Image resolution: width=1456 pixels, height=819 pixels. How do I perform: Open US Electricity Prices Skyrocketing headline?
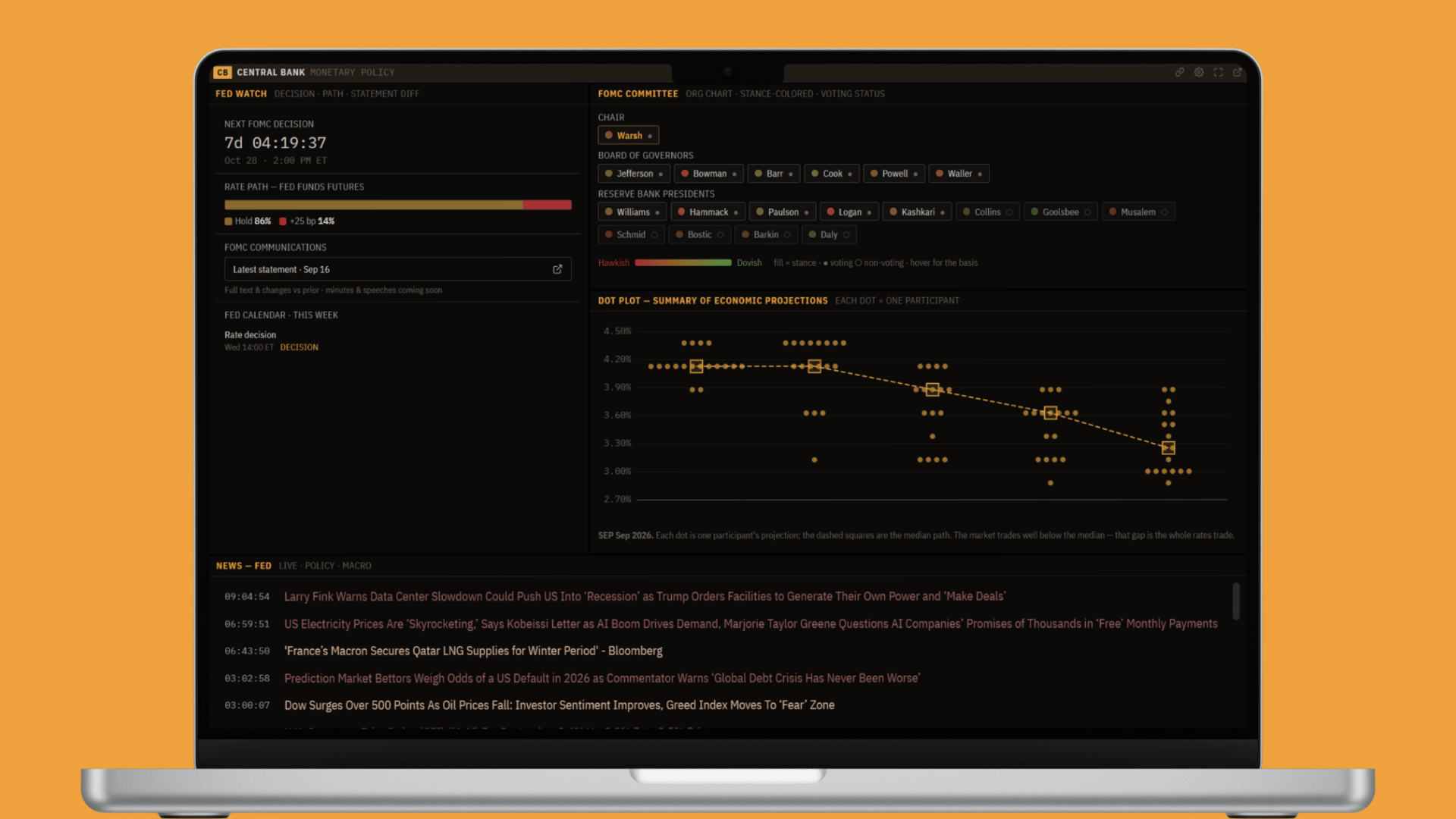[x=751, y=624]
